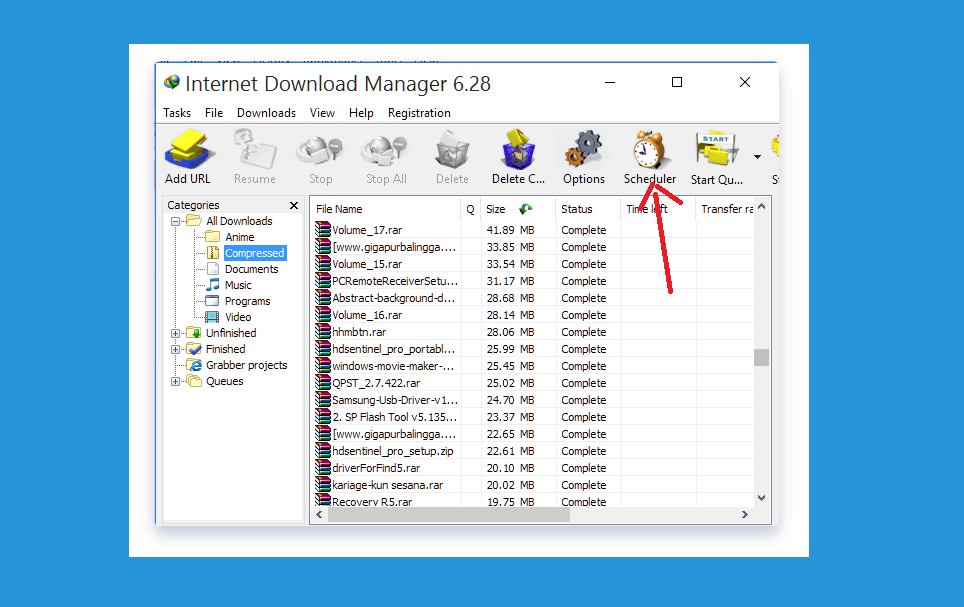Select the Compressed category
The height and width of the screenshot is (607, 964).
(x=255, y=253)
